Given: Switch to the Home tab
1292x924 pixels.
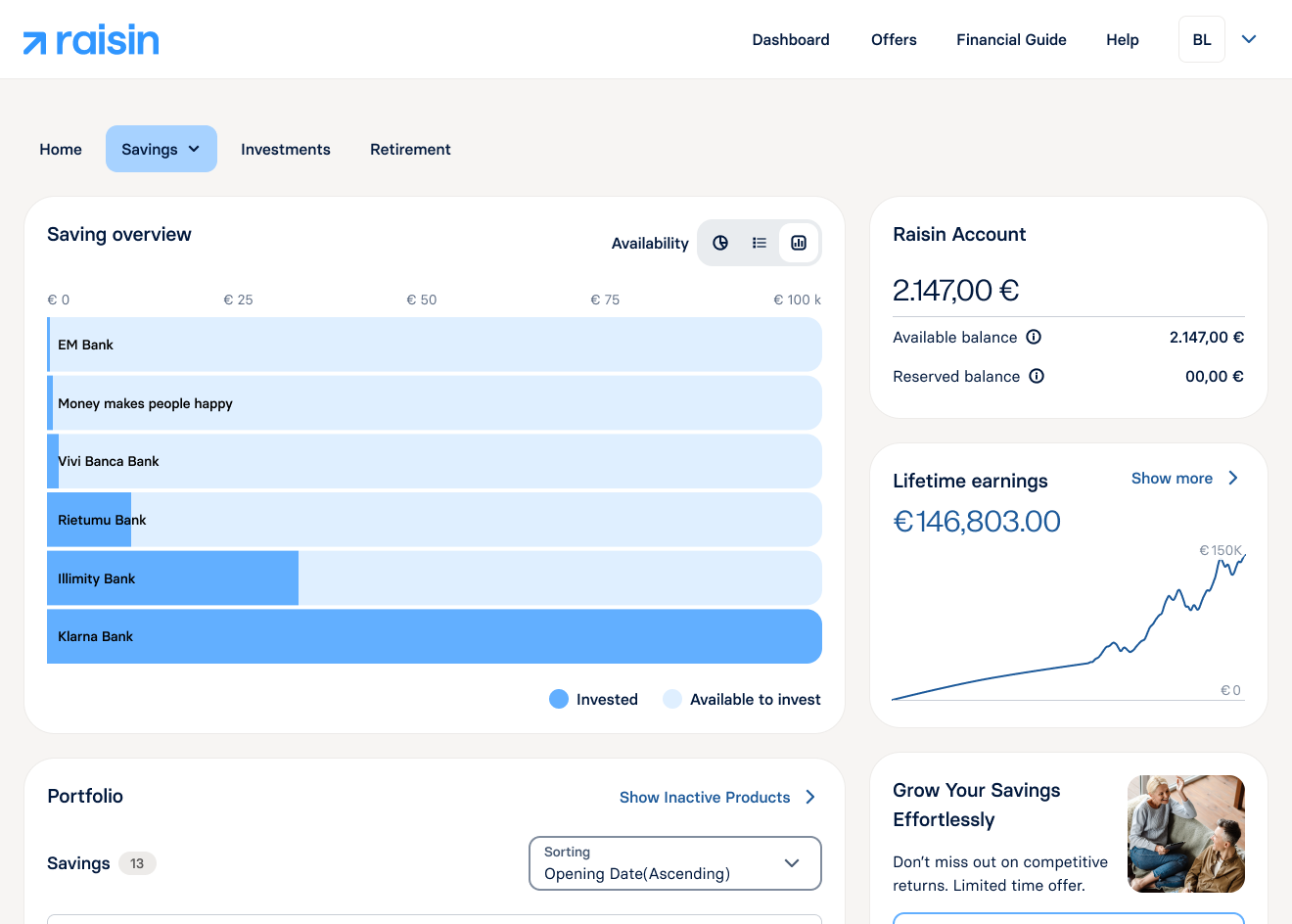Looking at the screenshot, I should click(x=61, y=149).
